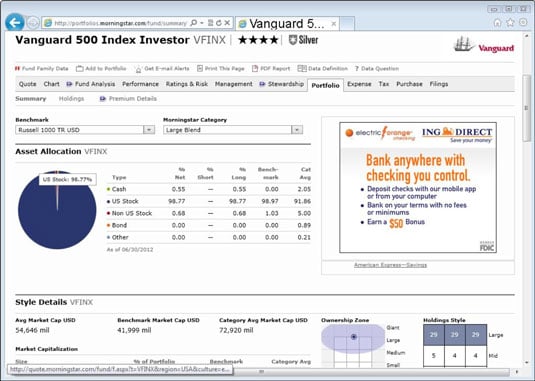The height and width of the screenshot is (381, 535).
Task: Open the Premium Details sub-tab
Action: (x=128, y=99)
